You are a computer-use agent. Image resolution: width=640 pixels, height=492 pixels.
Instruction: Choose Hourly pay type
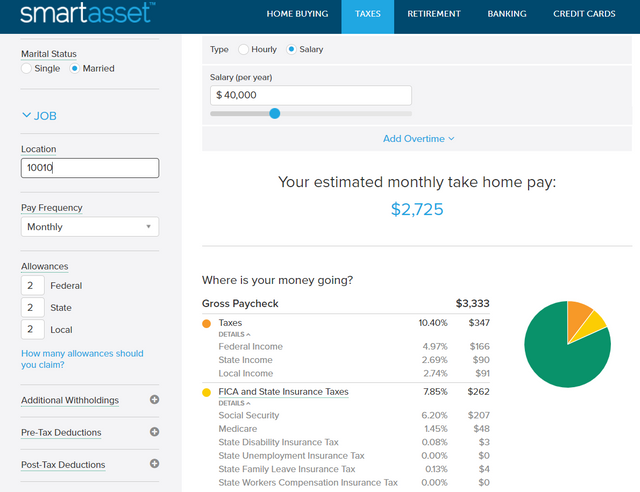[243, 49]
